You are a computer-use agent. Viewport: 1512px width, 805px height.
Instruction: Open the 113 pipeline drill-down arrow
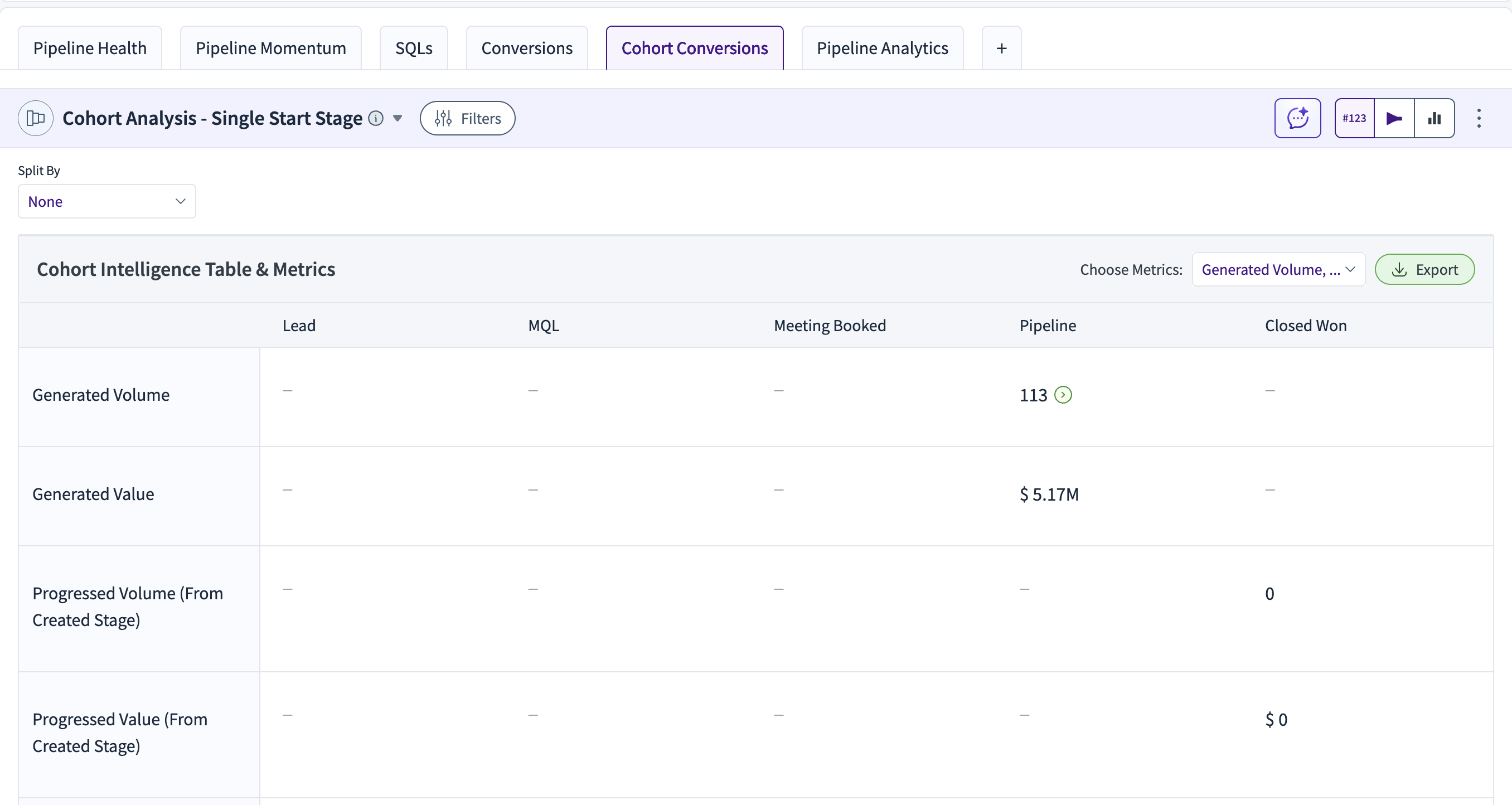click(1063, 395)
